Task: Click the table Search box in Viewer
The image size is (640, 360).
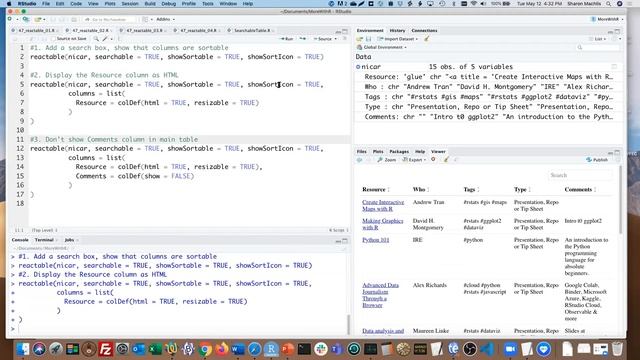Action: coord(580,175)
